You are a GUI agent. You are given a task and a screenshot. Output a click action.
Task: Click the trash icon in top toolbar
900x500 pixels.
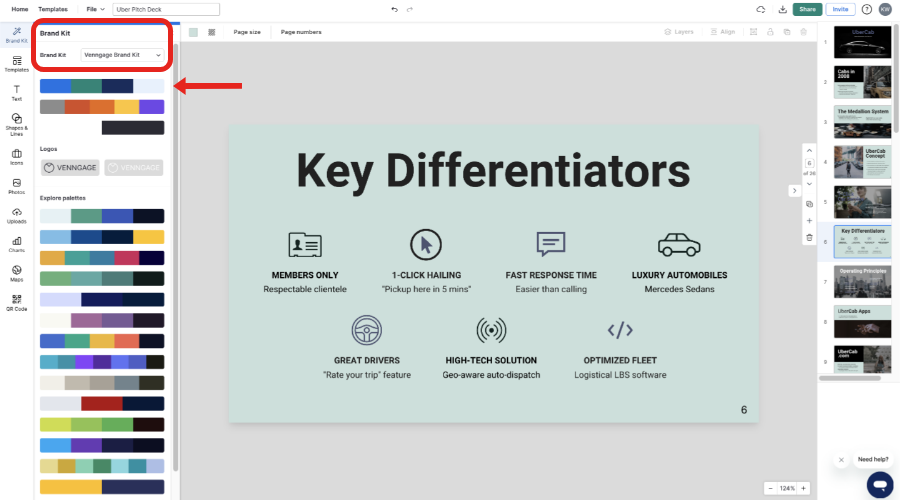tap(804, 32)
